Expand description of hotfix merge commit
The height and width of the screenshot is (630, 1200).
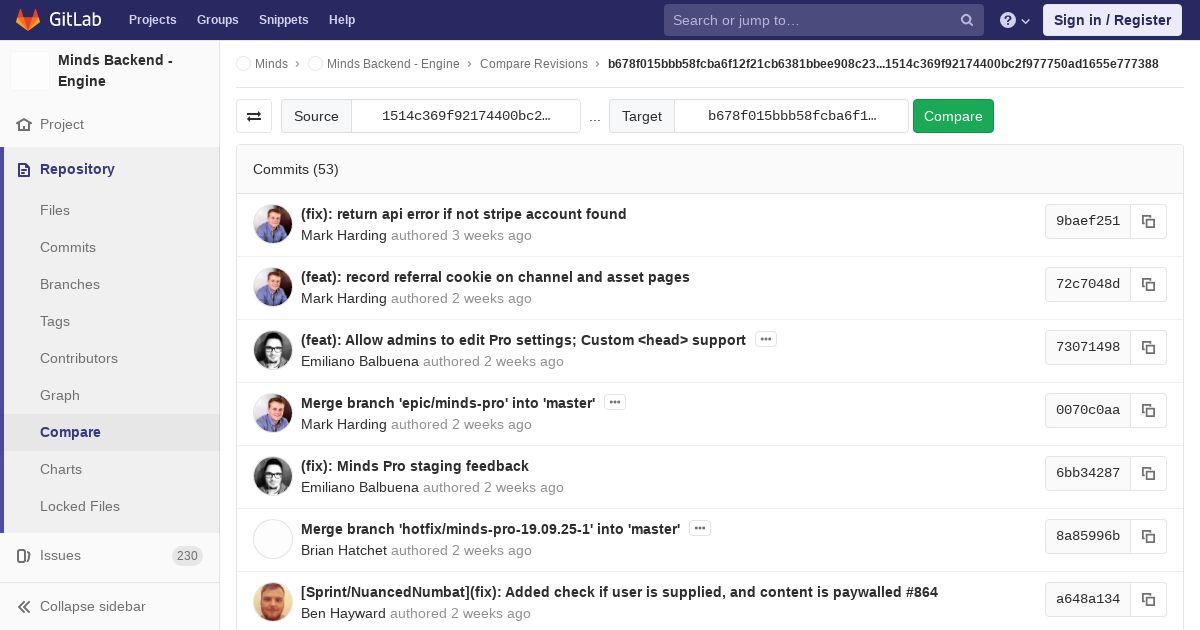click(x=700, y=529)
